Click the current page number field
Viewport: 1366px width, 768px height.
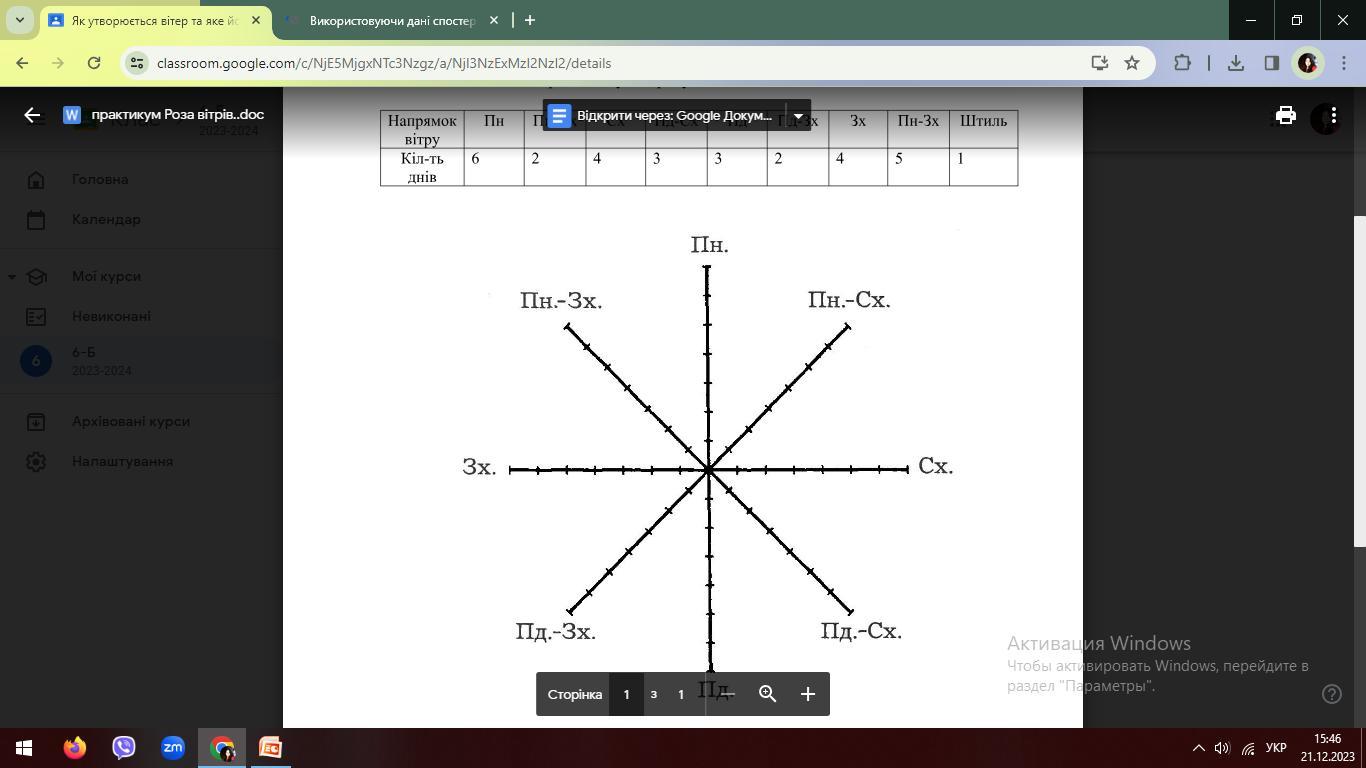pyautogui.click(x=626, y=694)
